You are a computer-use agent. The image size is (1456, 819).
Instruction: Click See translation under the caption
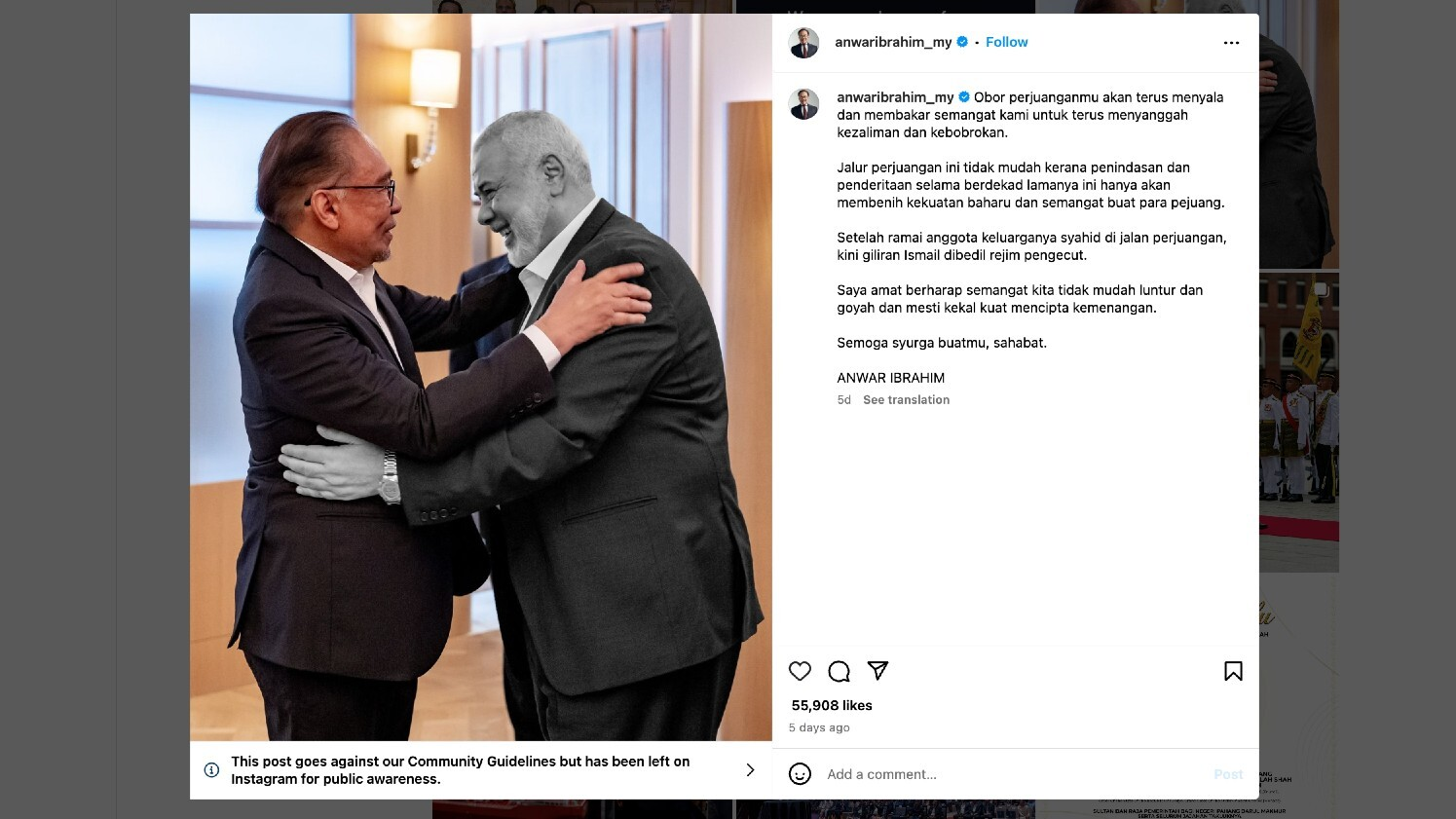click(906, 400)
